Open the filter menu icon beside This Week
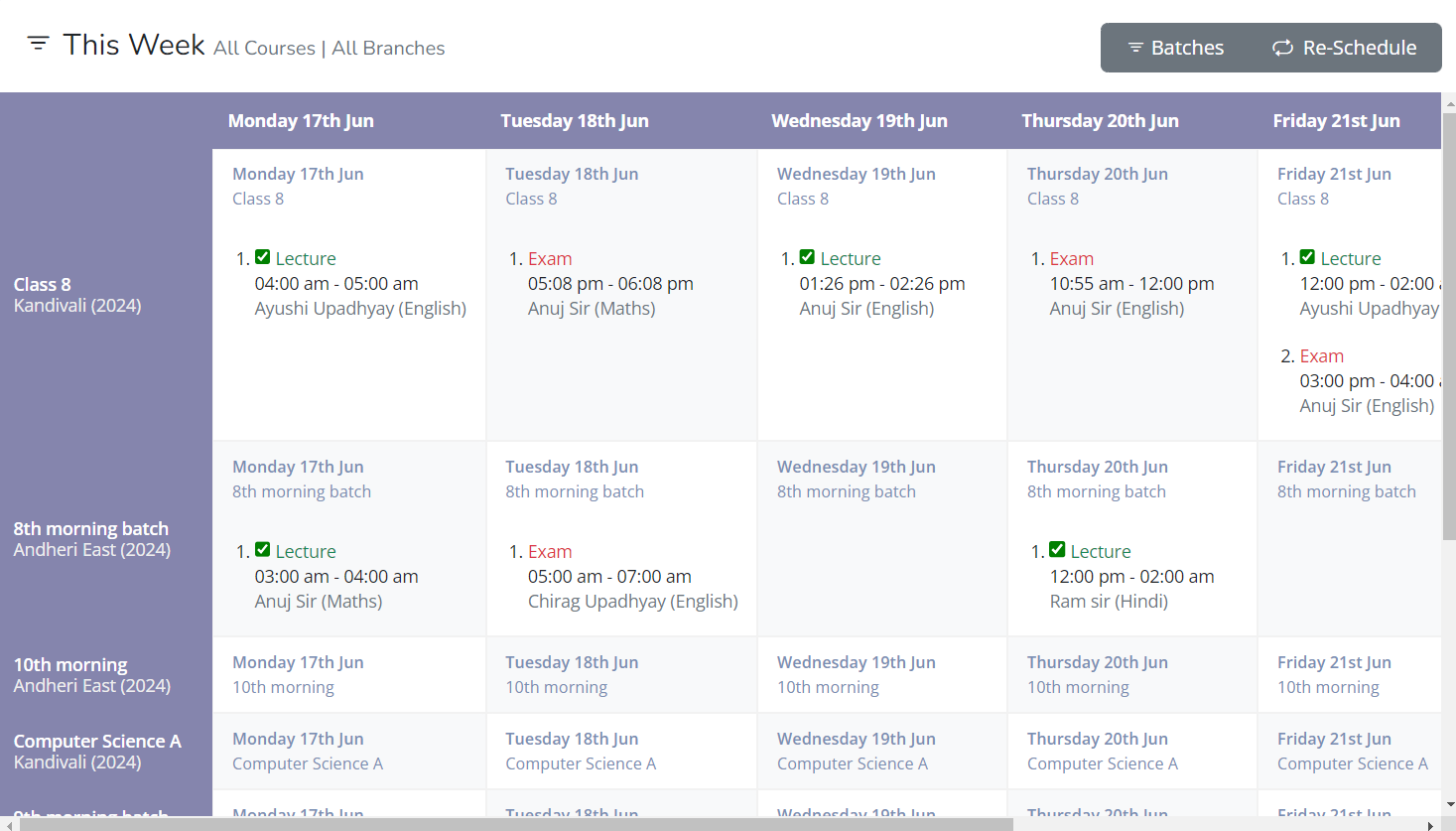This screenshot has height=831, width=1456. [x=38, y=43]
